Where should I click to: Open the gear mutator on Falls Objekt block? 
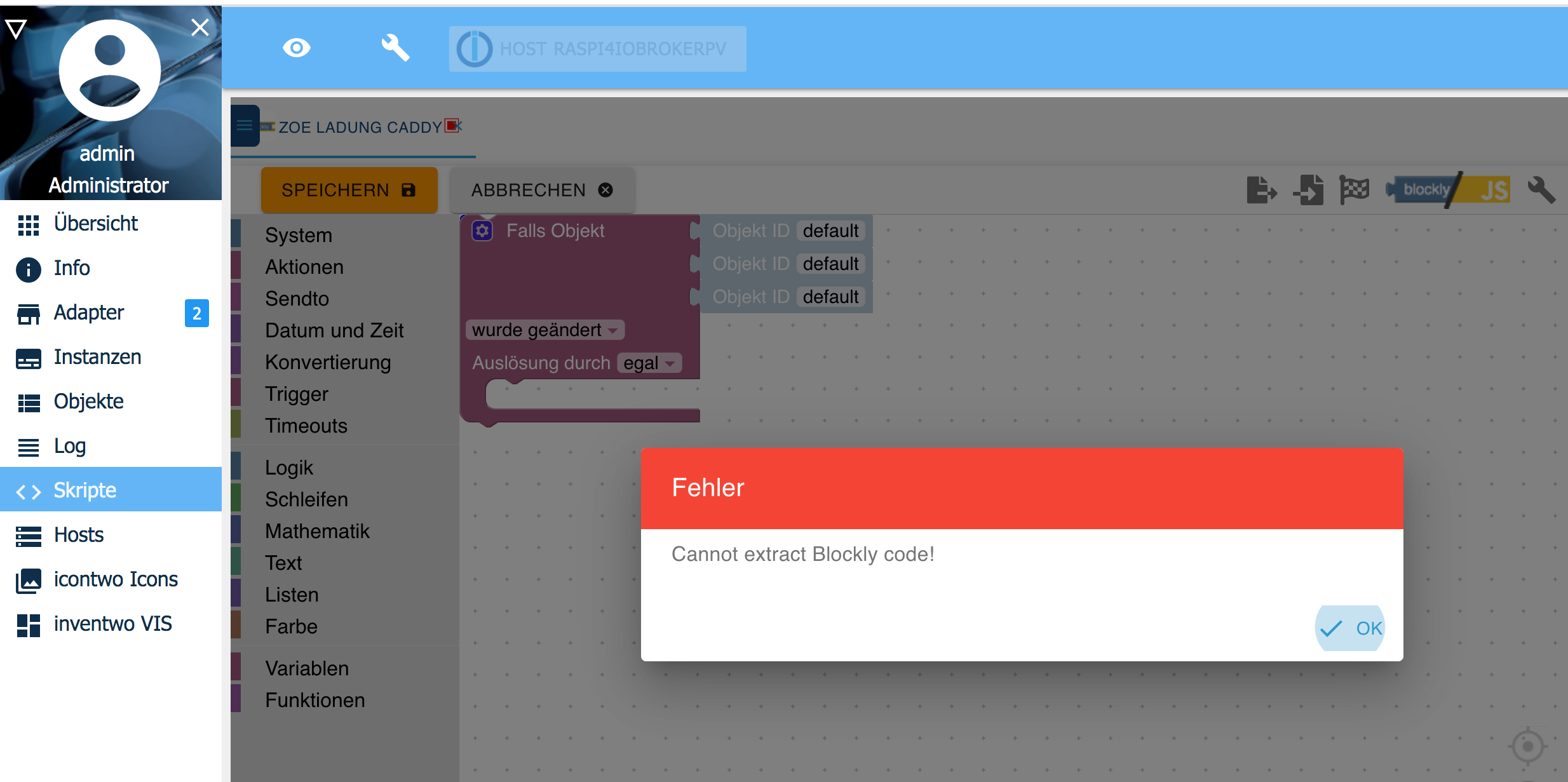(482, 231)
